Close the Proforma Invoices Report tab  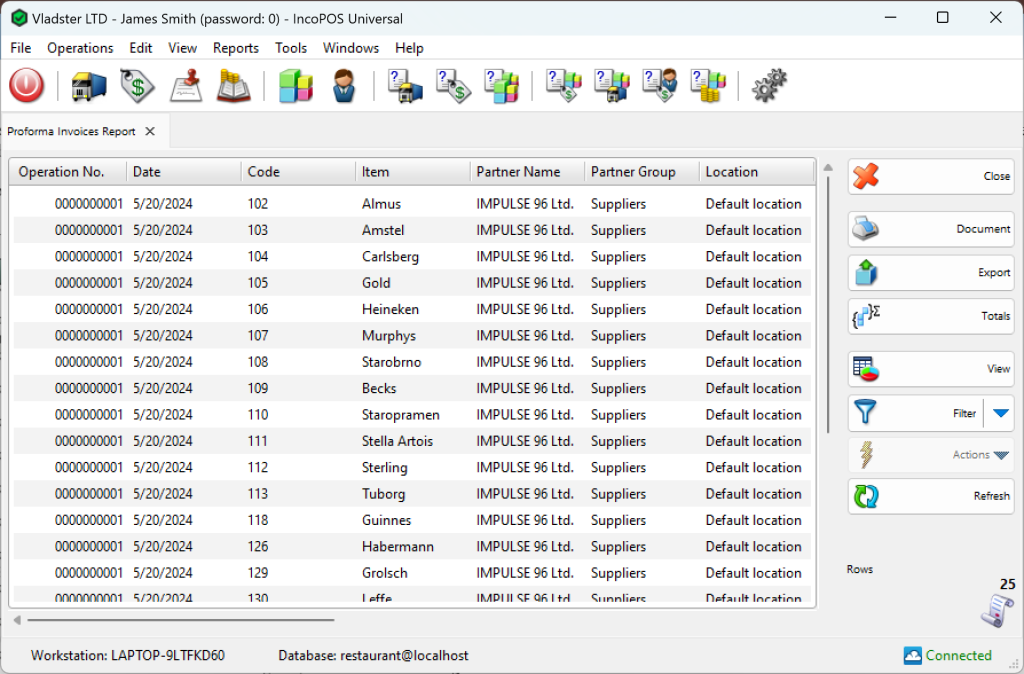pos(150,131)
